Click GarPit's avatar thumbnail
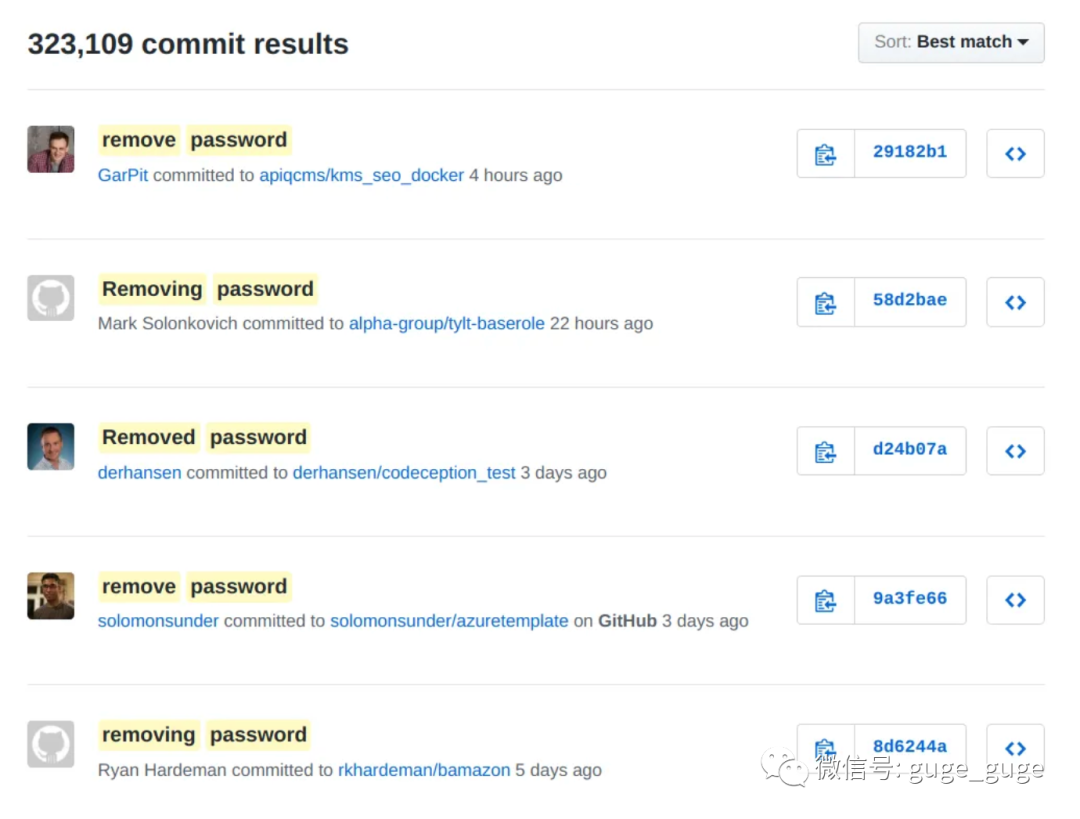1080x819 pixels. [x=51, y=149]
